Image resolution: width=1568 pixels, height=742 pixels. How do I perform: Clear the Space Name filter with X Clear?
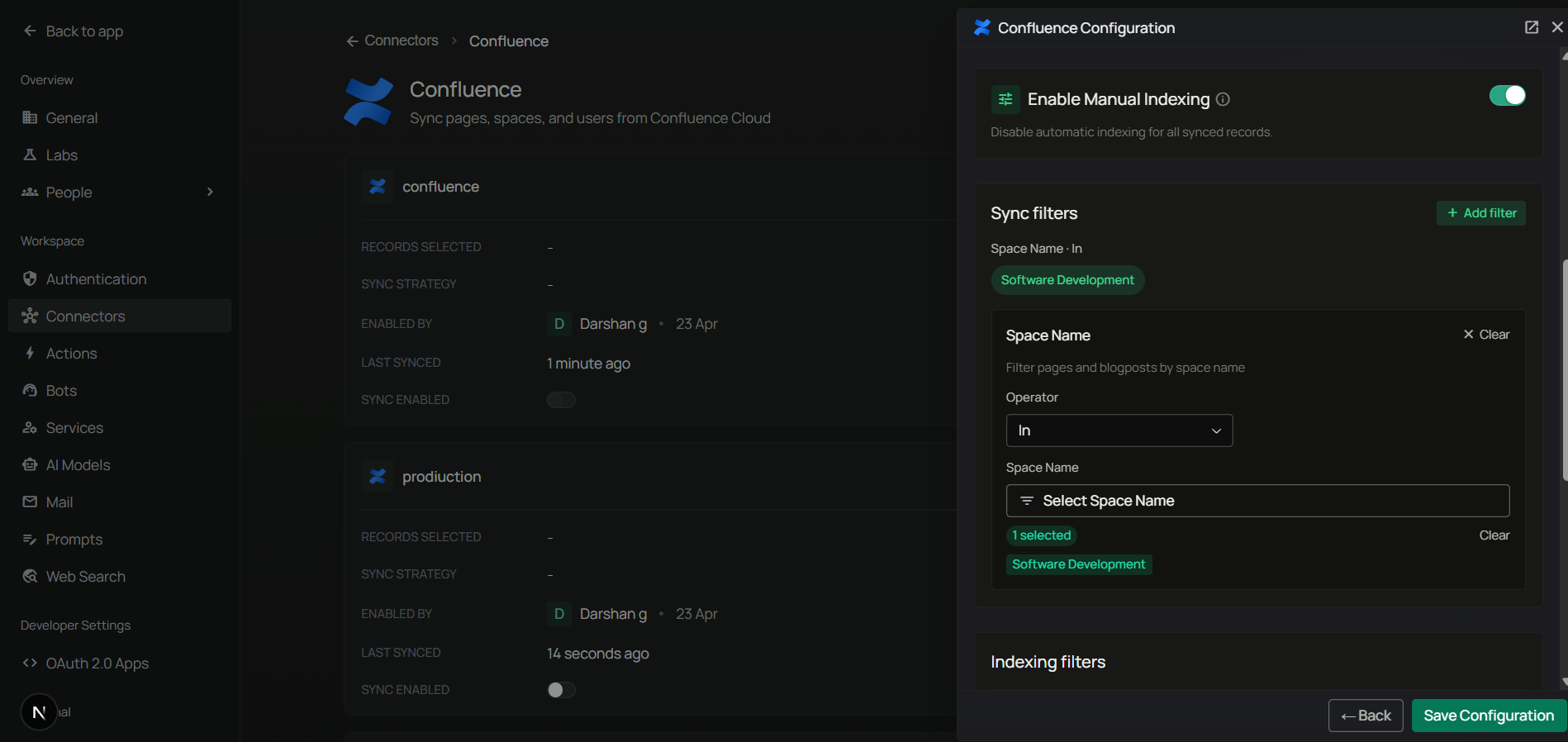pyautogui.click(x=1486, y=335)
